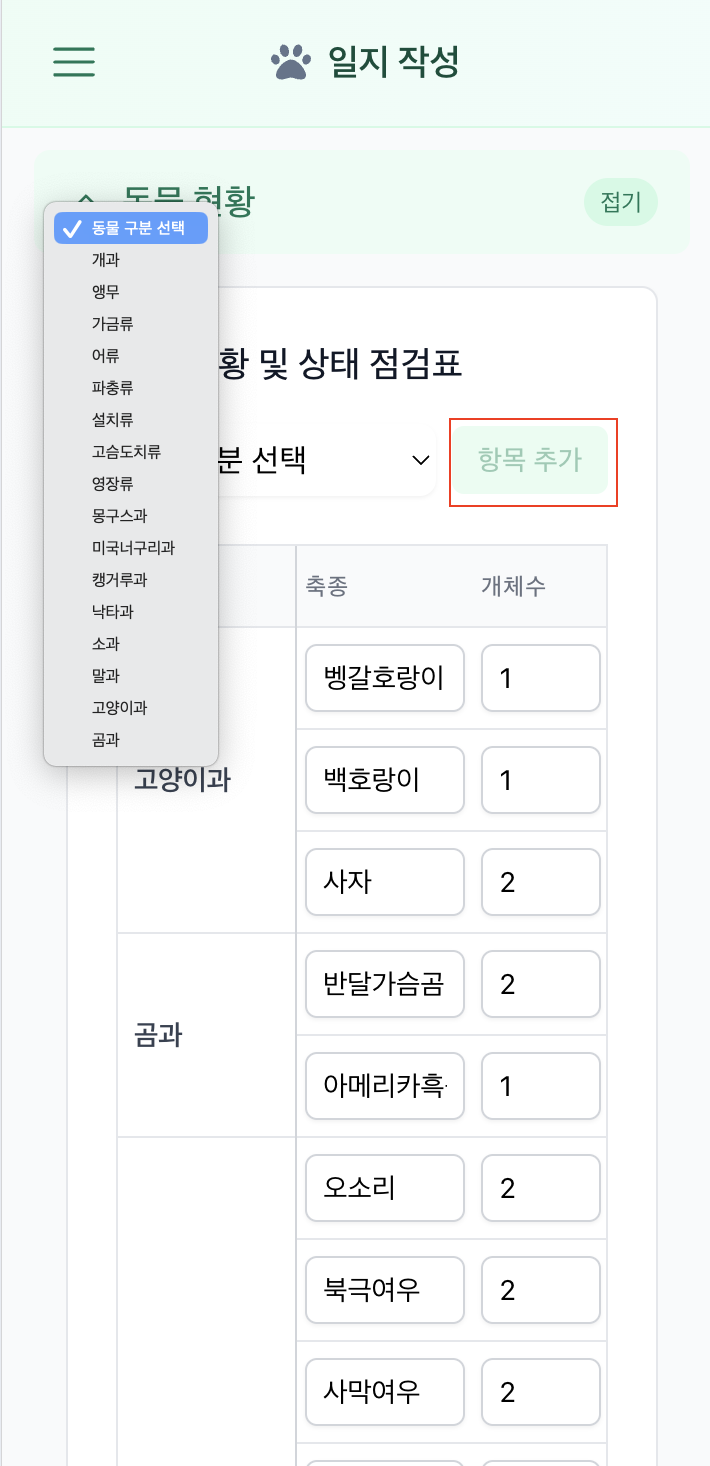
Task: Click the 사막여우 count field
Action: point(540,1392)
